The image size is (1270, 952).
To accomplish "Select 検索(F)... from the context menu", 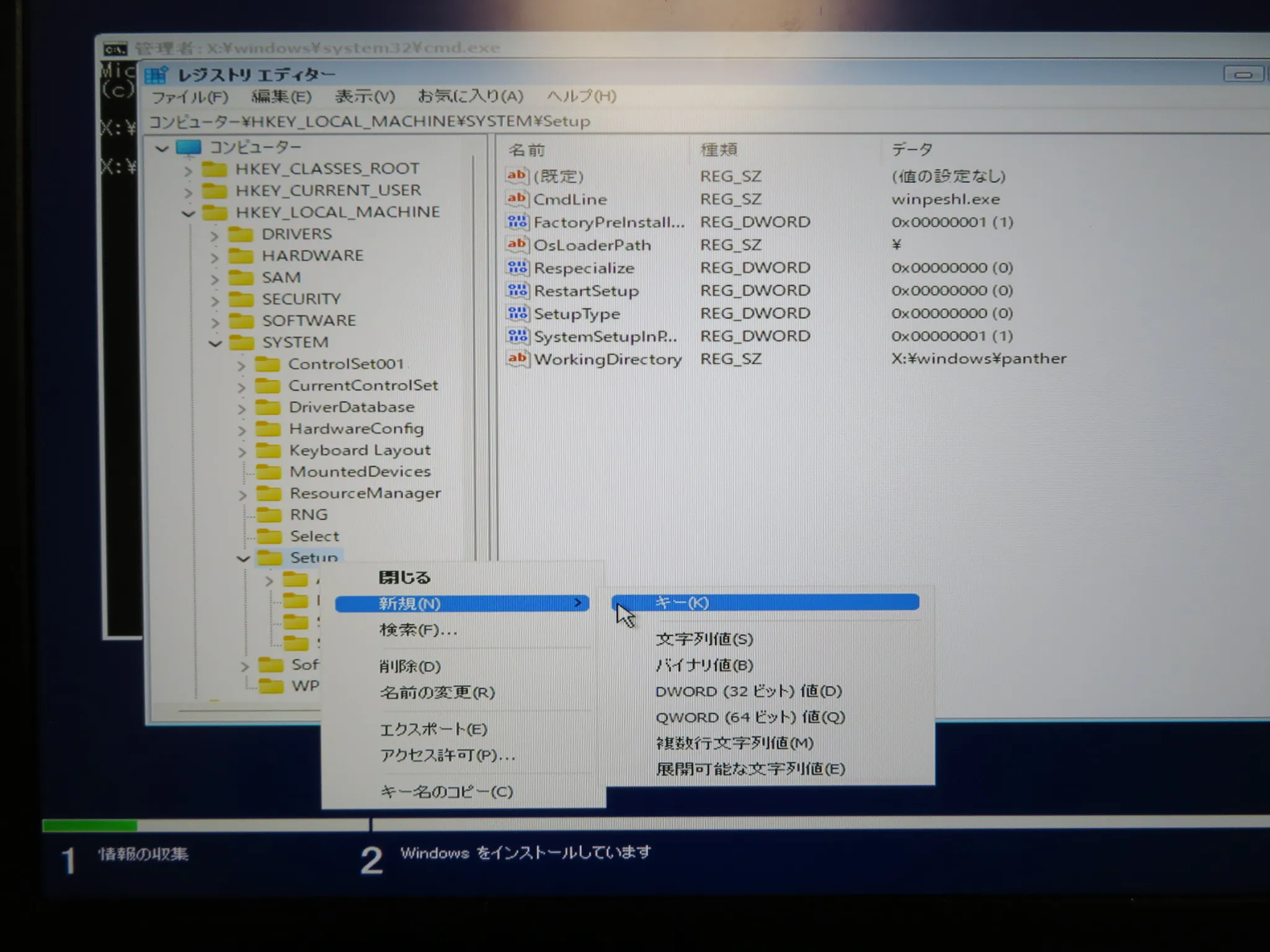I will 419,630.
